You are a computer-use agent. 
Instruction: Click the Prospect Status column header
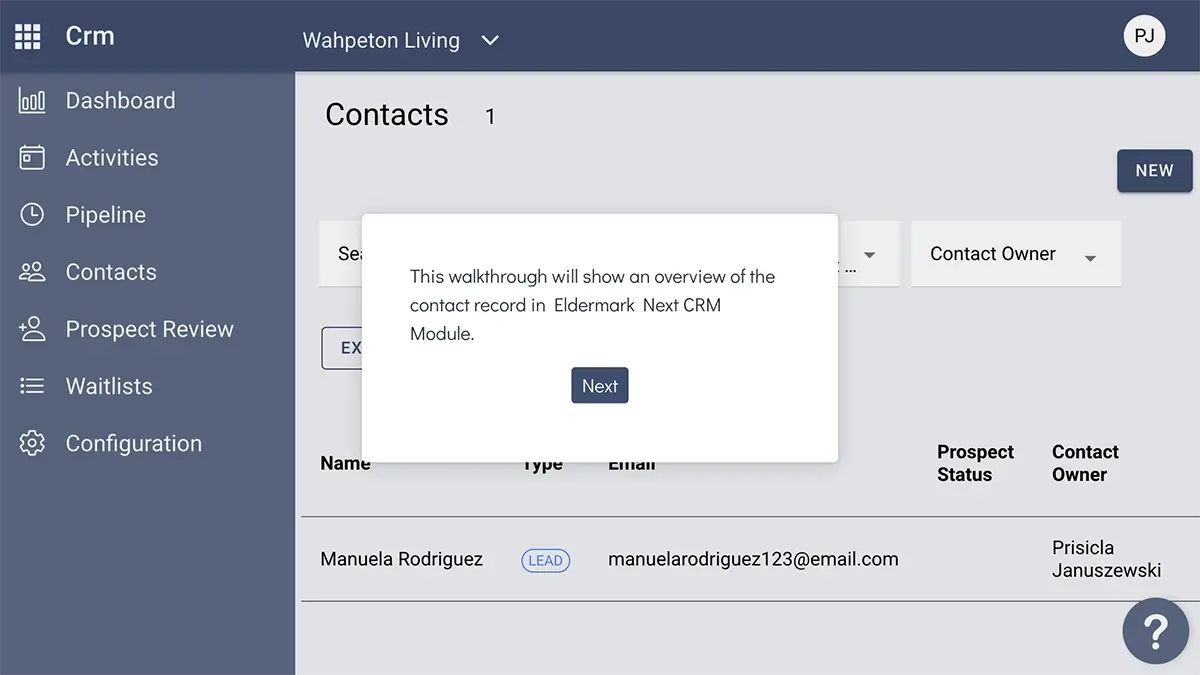click(x=975, y=463)
